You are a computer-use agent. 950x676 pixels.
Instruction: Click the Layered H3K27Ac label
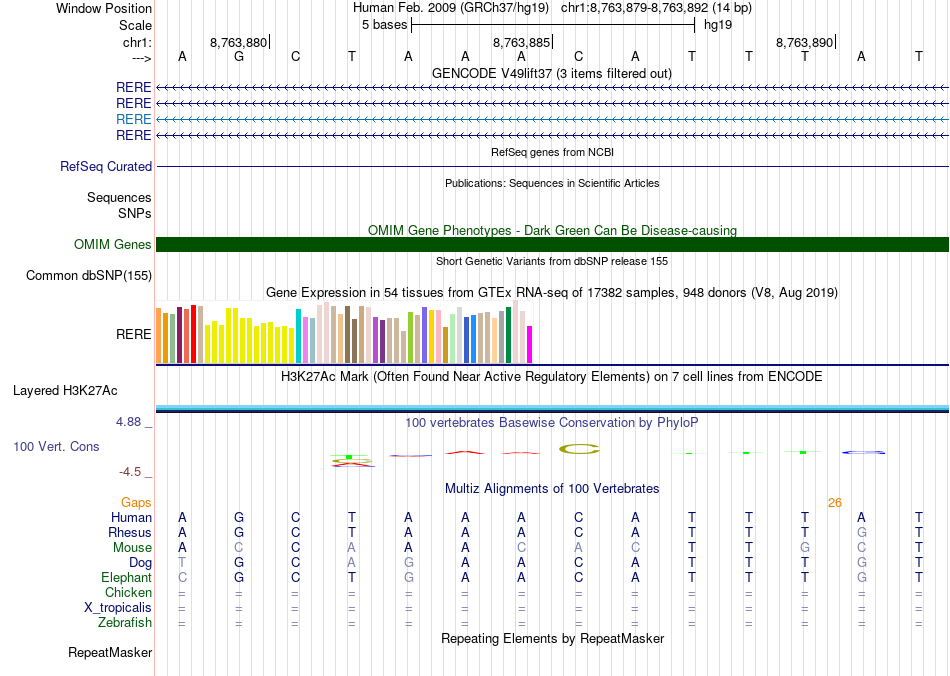(65, 391)
